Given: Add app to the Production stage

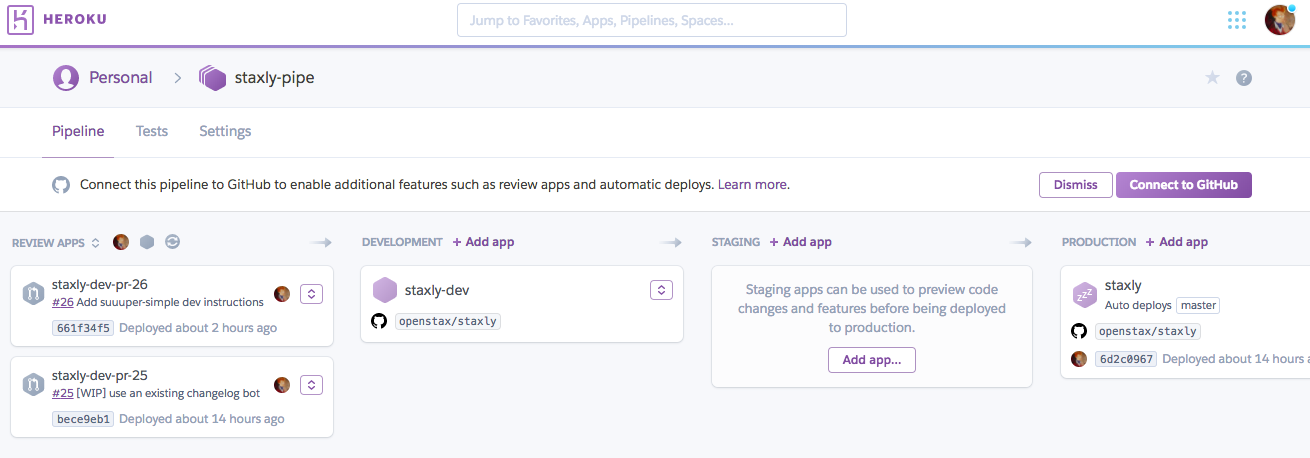Looking at the screenshot, I should [x=1177, y=242].
